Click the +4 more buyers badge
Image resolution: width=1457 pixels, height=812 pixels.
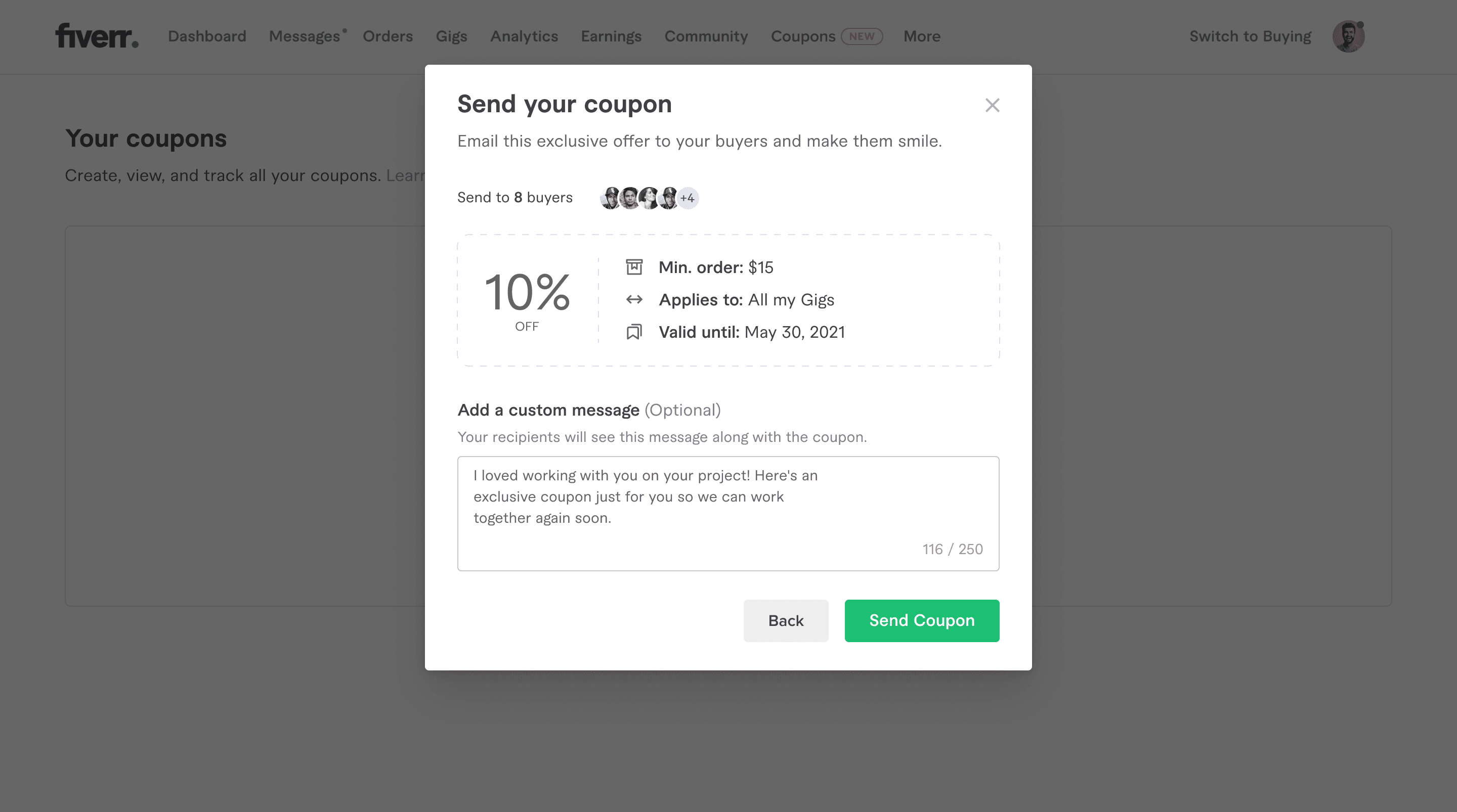688,198
